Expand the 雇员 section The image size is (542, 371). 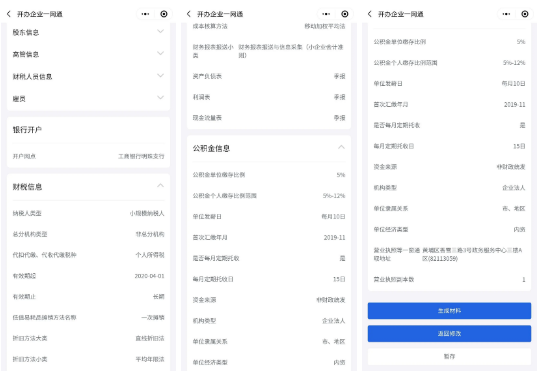coord(88,99)
